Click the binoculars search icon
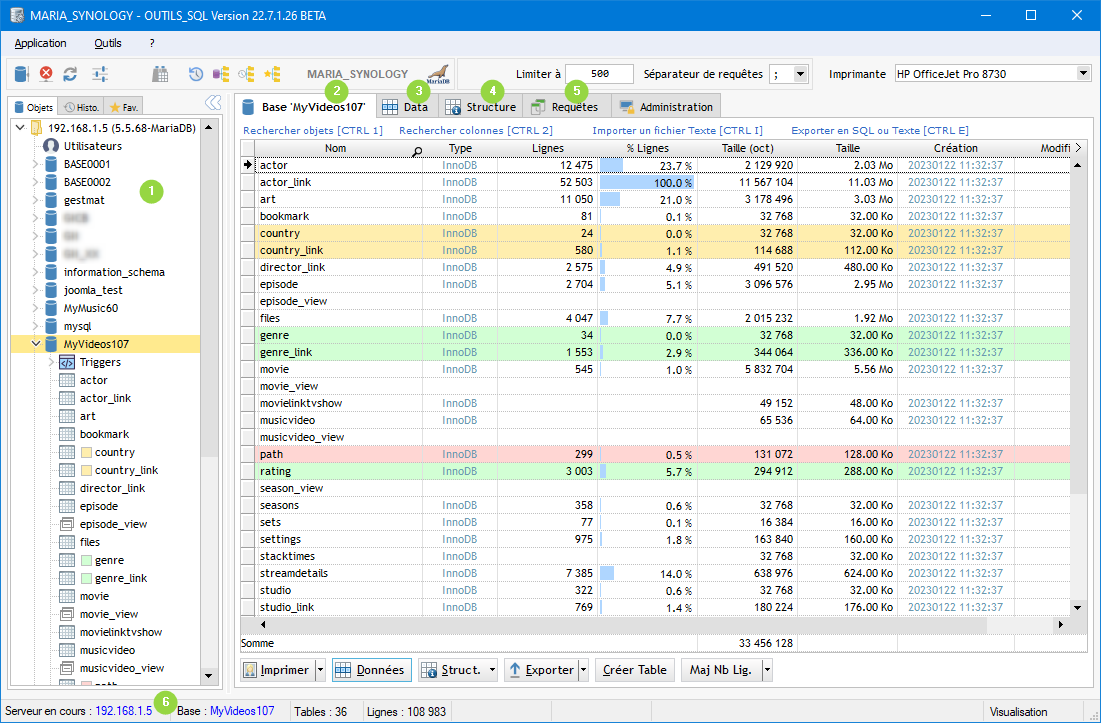 coord(160,74)
